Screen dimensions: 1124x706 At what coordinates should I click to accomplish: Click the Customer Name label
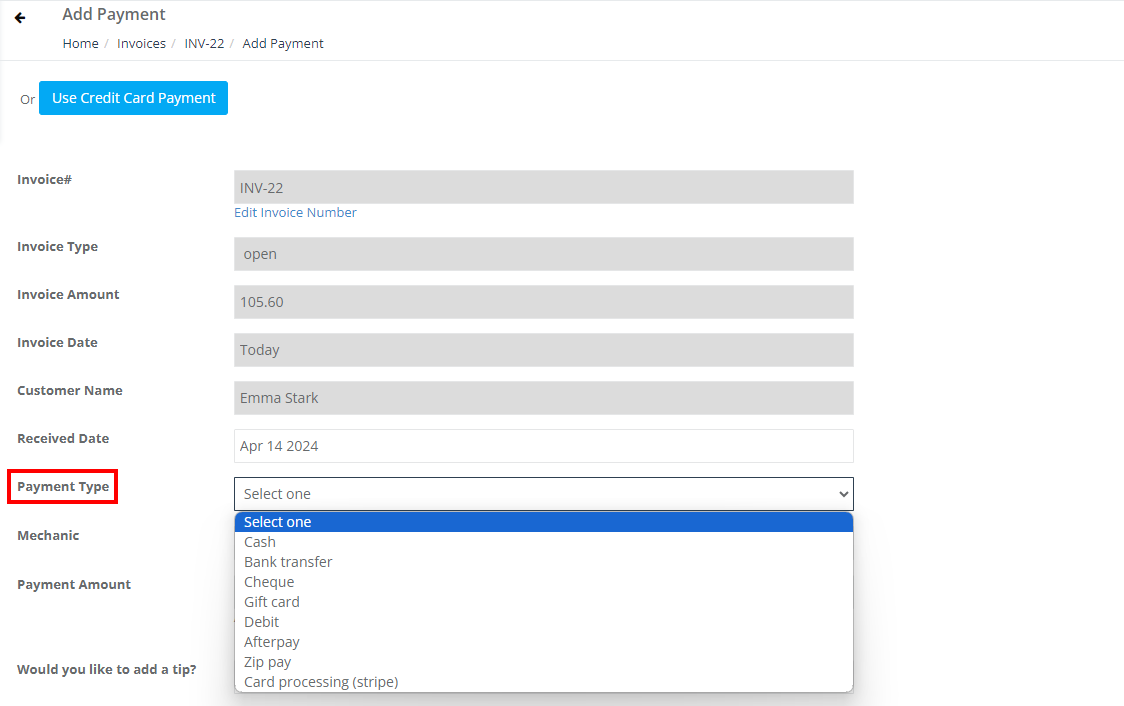[x=70, y=391]
